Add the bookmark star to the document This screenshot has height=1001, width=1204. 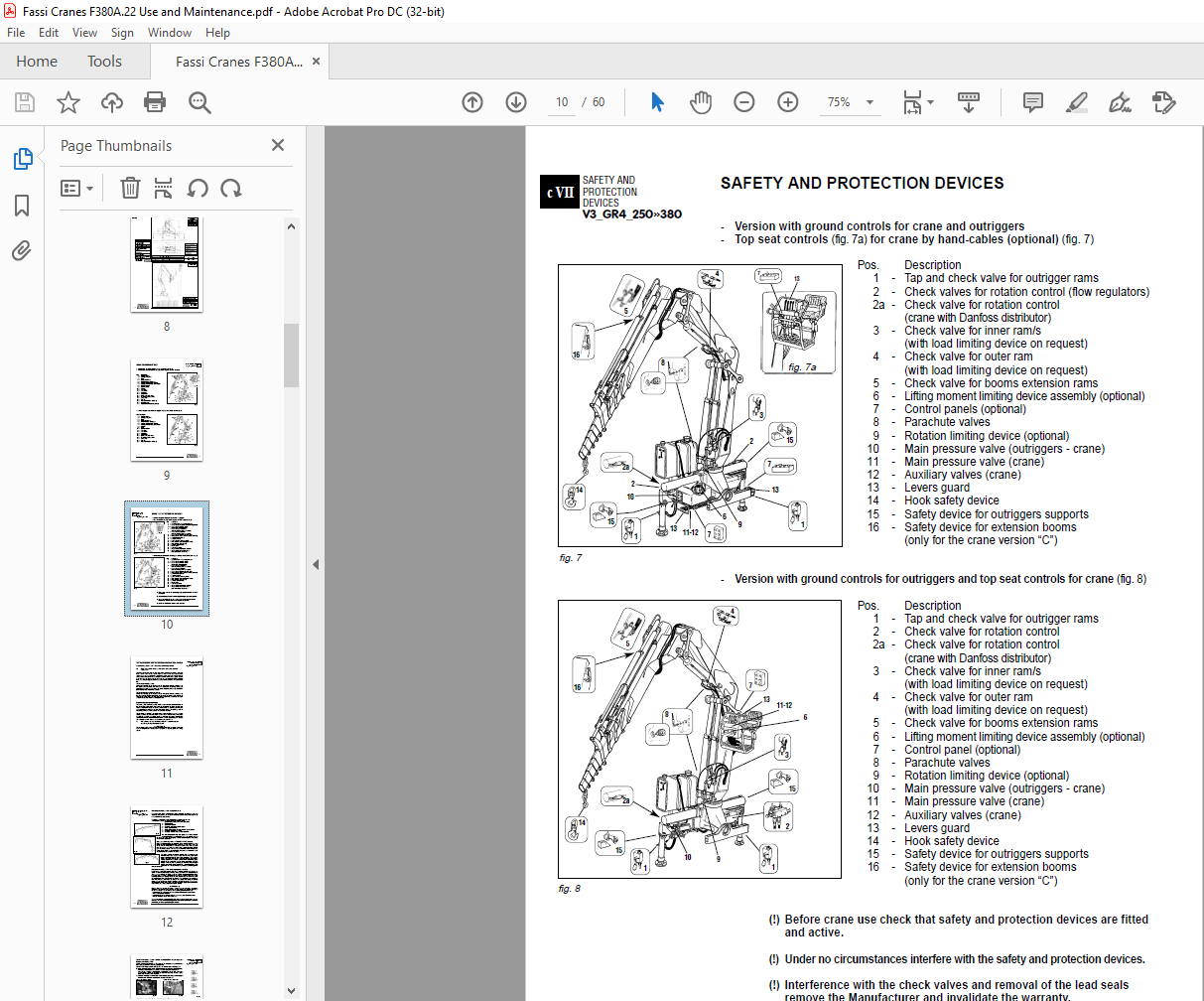[x=68, y=102]
